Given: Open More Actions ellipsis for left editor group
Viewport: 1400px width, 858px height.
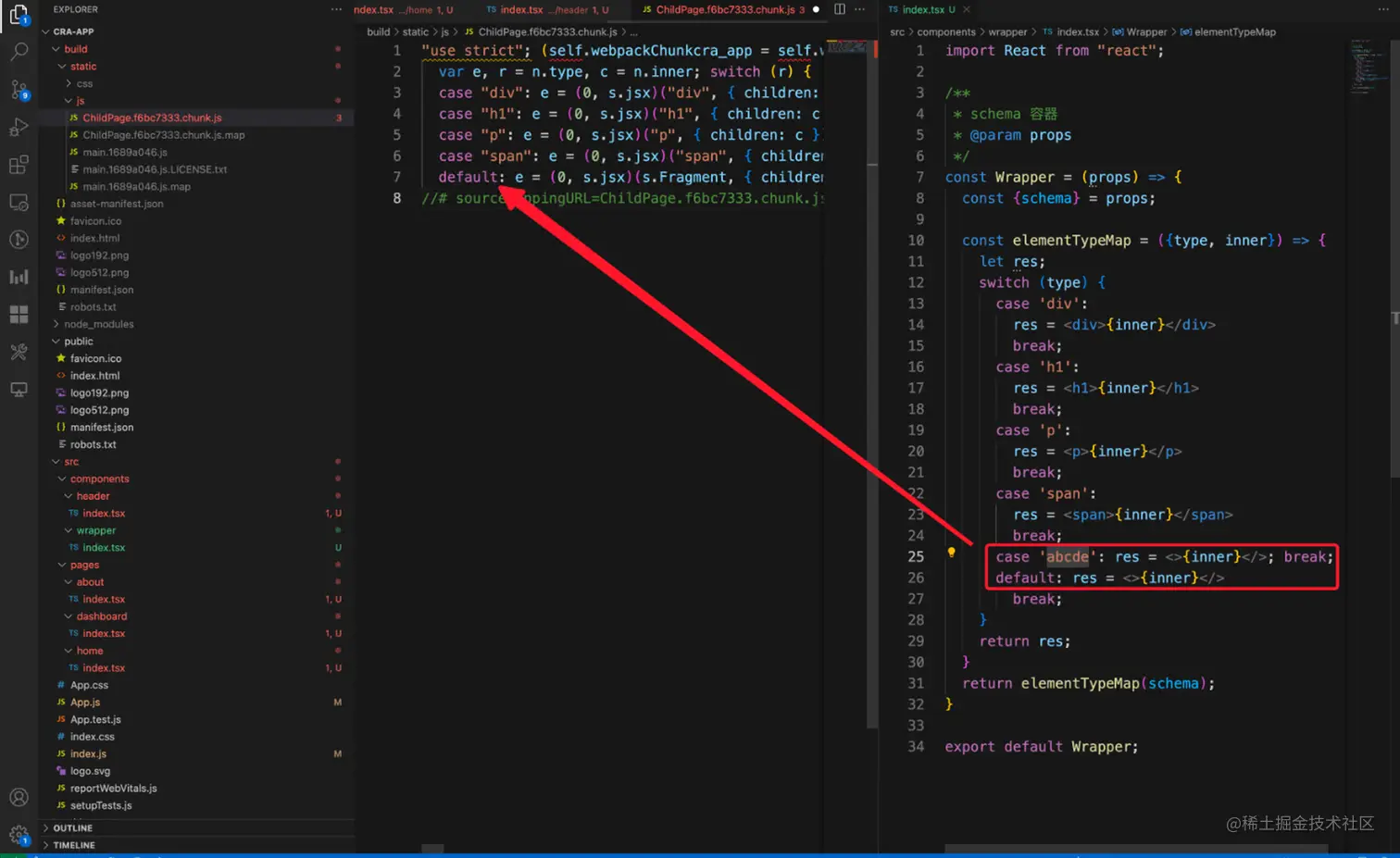Looking at the screenshot, I should click(860, 9).
